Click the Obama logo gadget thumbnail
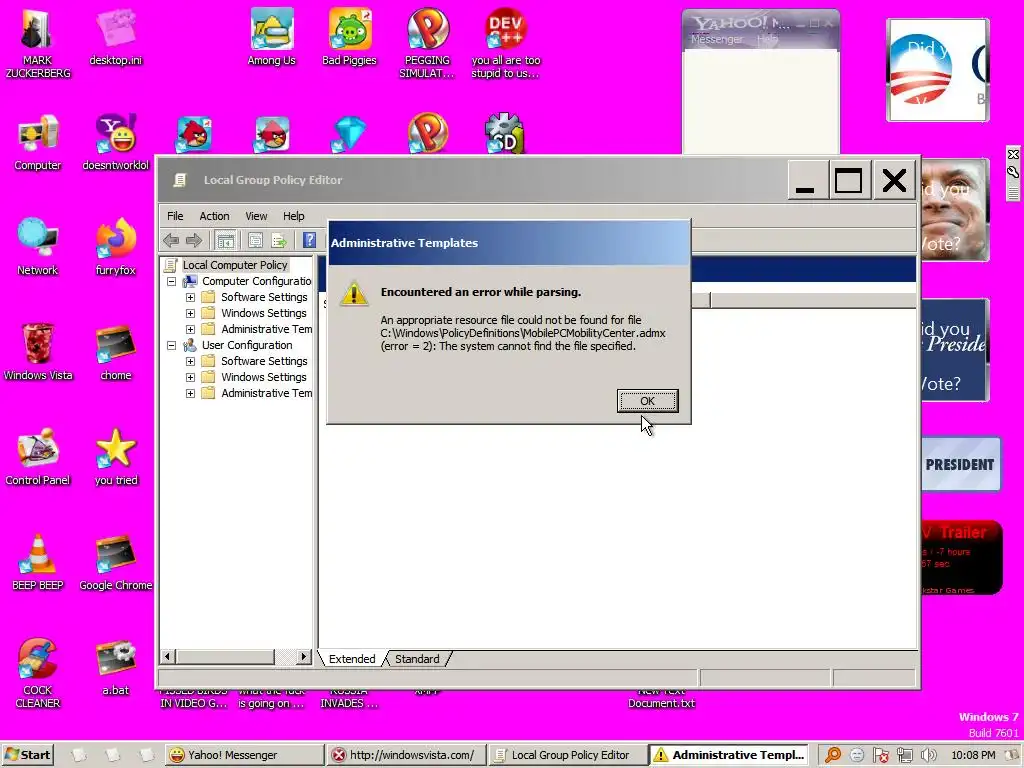 (x=937, y=70)
